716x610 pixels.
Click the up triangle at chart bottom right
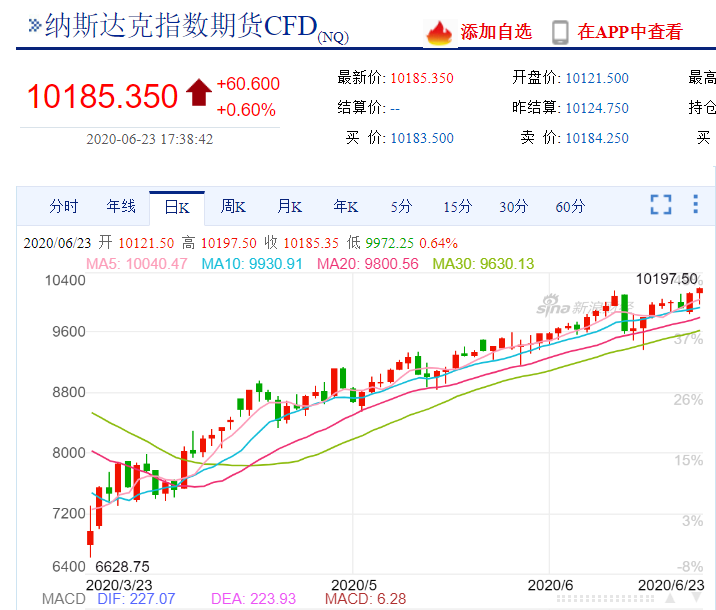coord(670,598)
